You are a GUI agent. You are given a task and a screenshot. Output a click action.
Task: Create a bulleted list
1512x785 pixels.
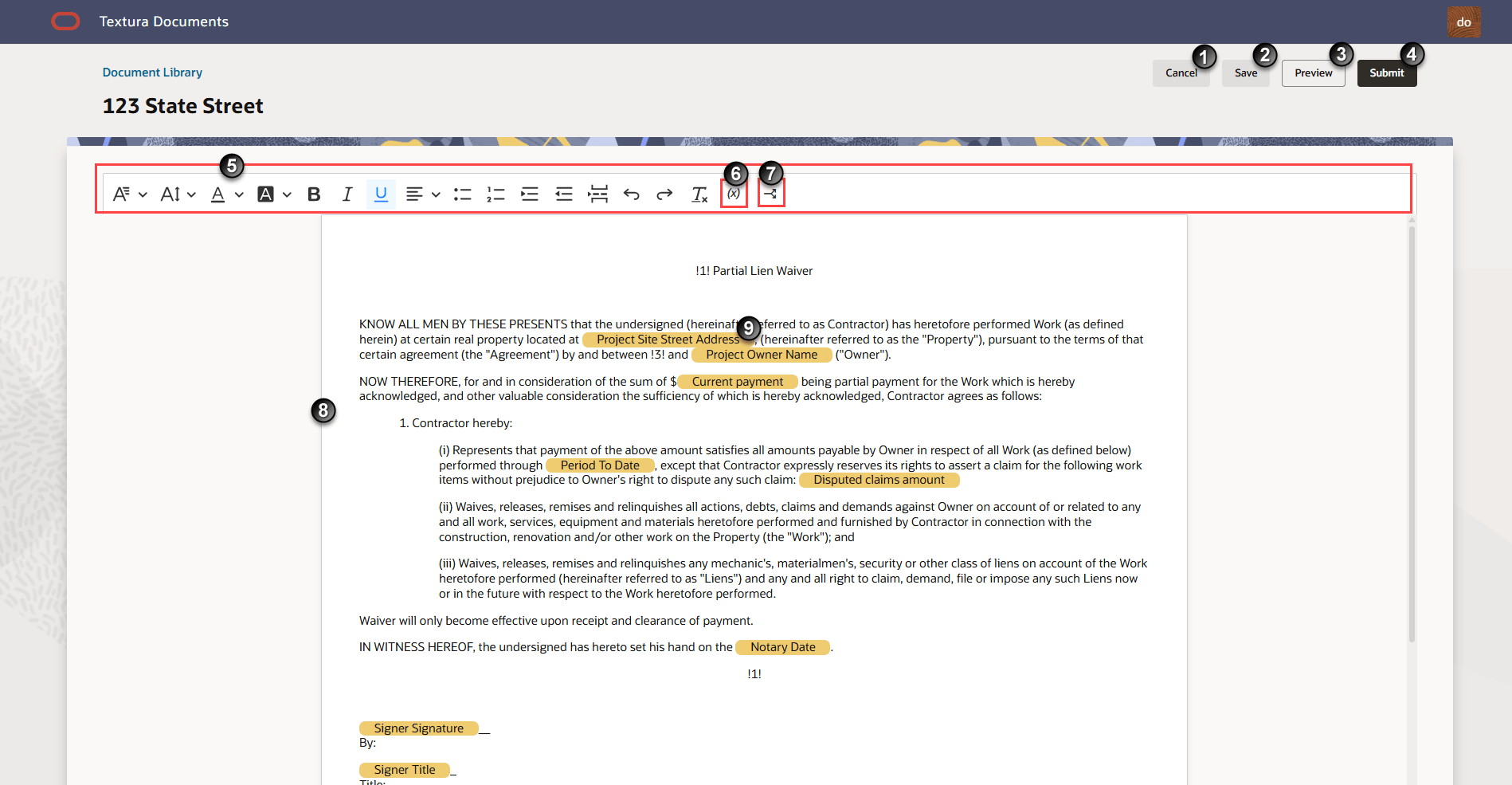(x=463, y=194)
